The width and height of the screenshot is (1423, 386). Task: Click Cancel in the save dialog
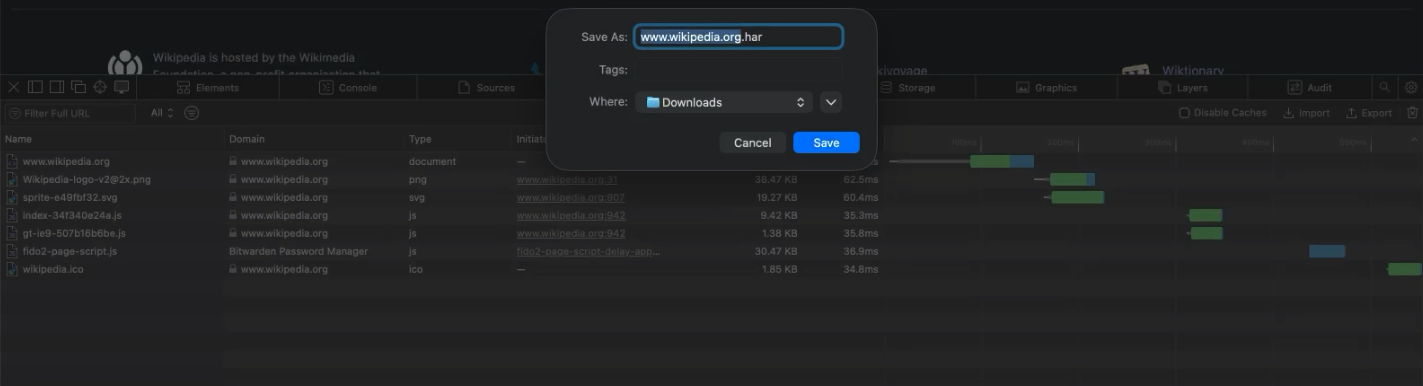pos(752,143)
